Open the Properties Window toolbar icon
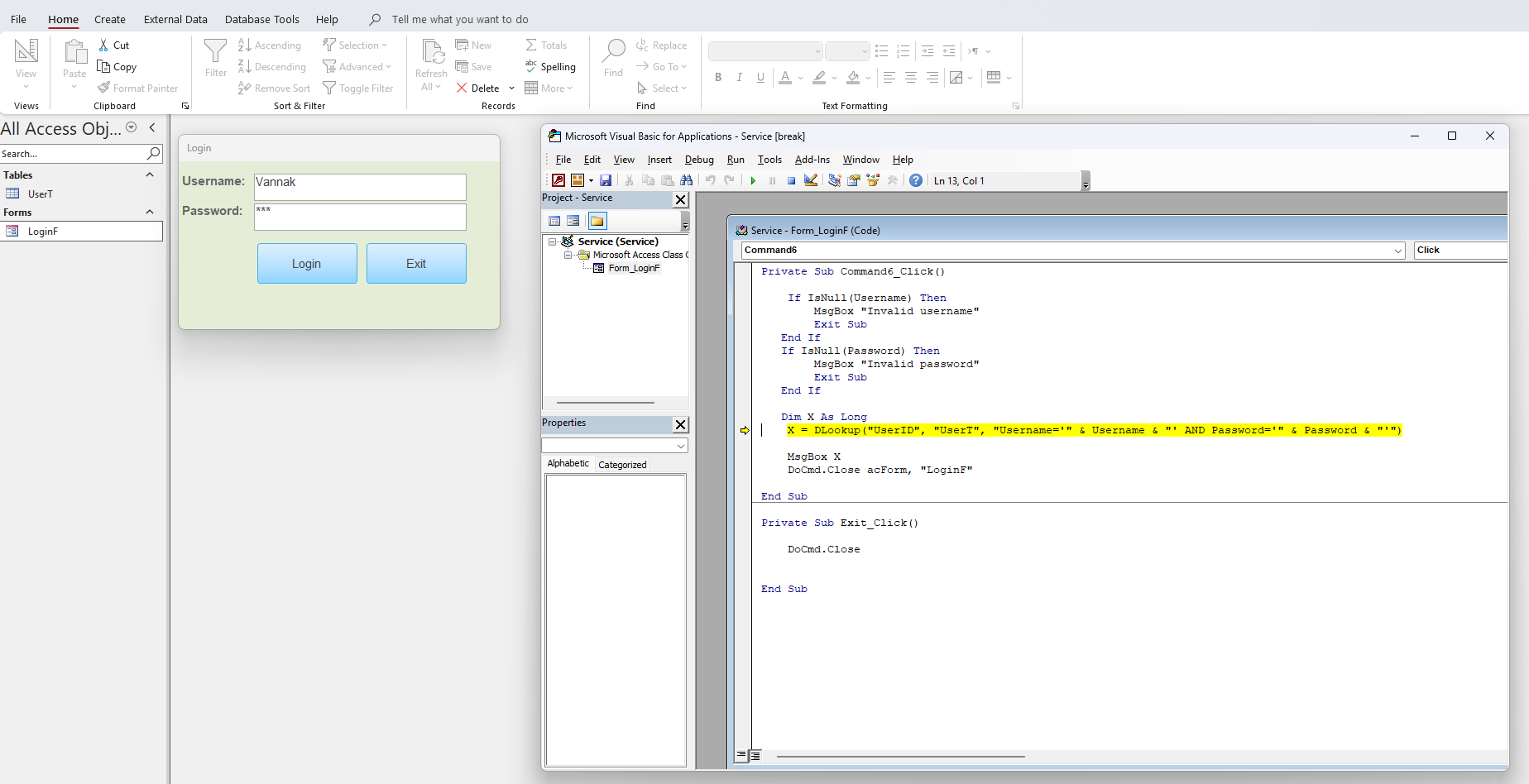 coord(853,180)
